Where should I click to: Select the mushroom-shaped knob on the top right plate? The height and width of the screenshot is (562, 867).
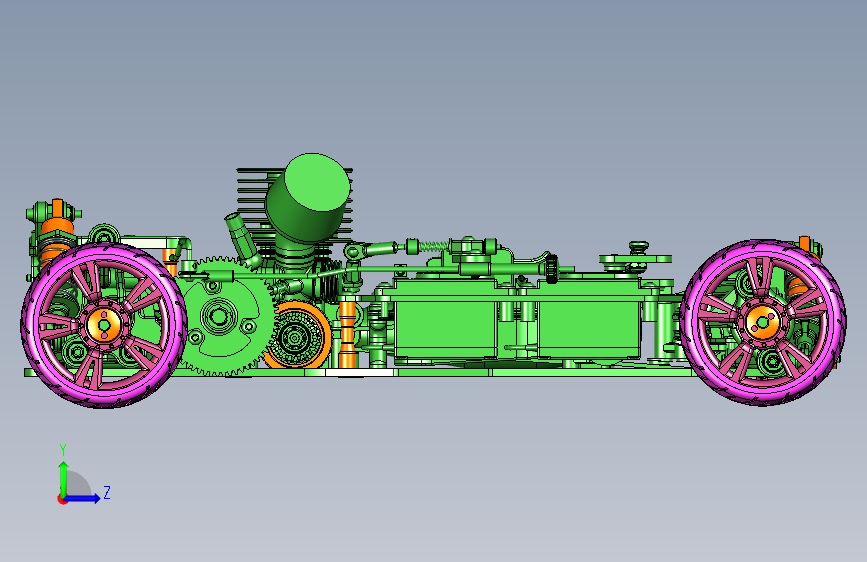638,247
